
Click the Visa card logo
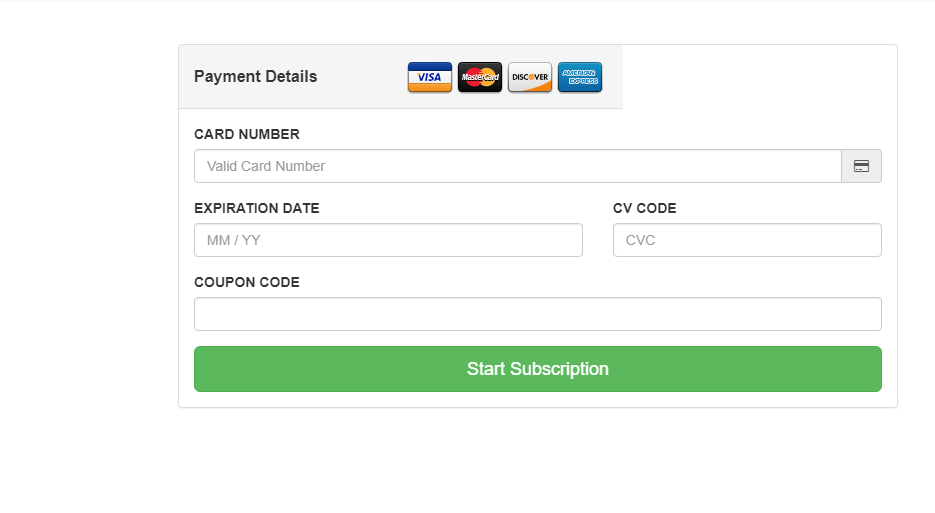[x=430, y=77]
